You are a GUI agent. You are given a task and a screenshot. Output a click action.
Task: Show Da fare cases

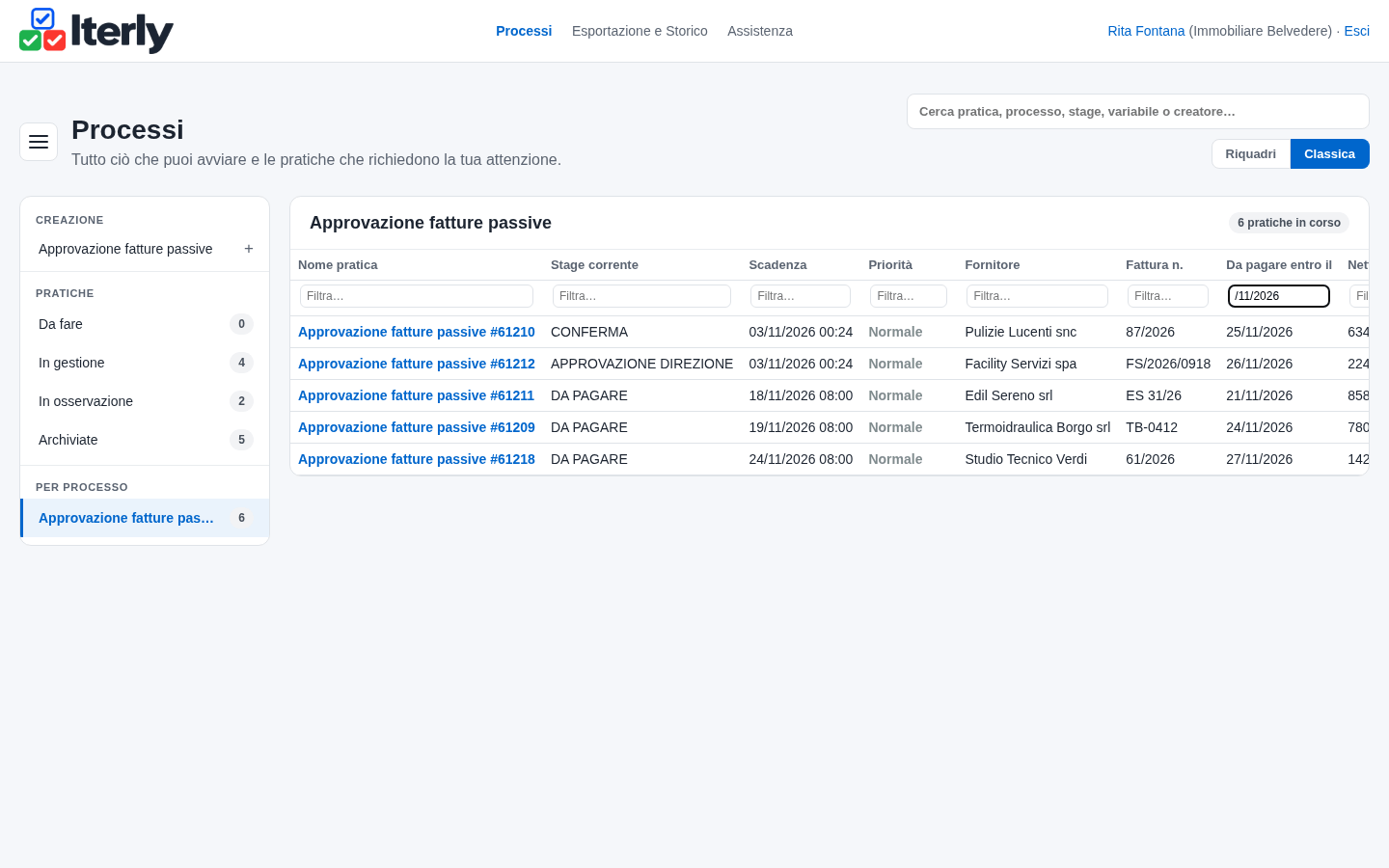click(x=145, y=324)
